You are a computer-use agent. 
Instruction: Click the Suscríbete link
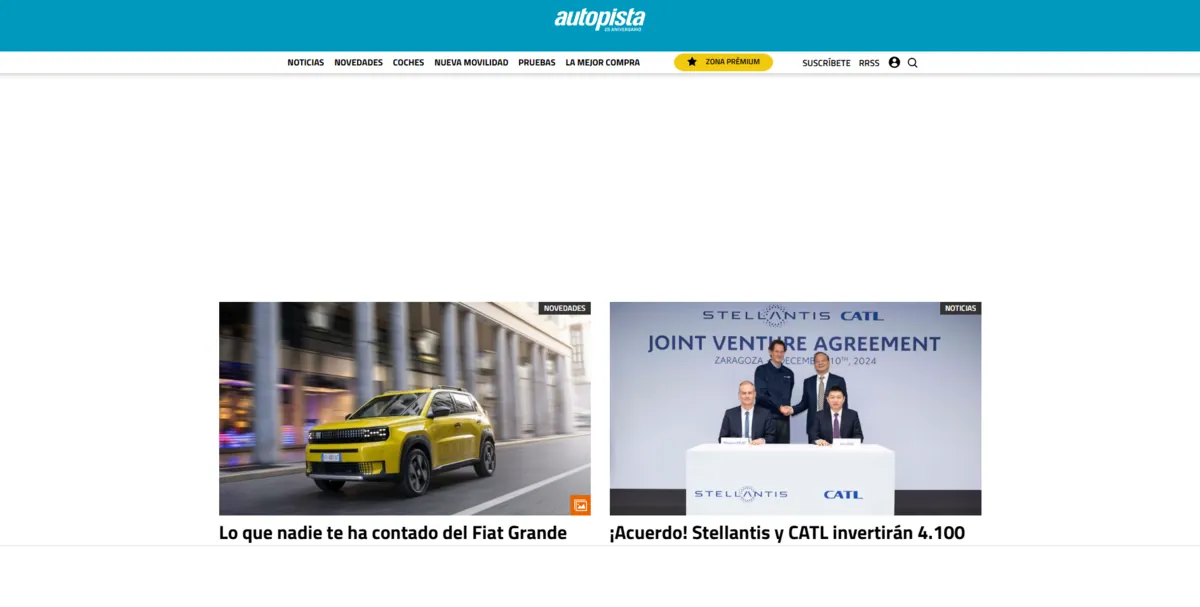click(x=826, y=62)
